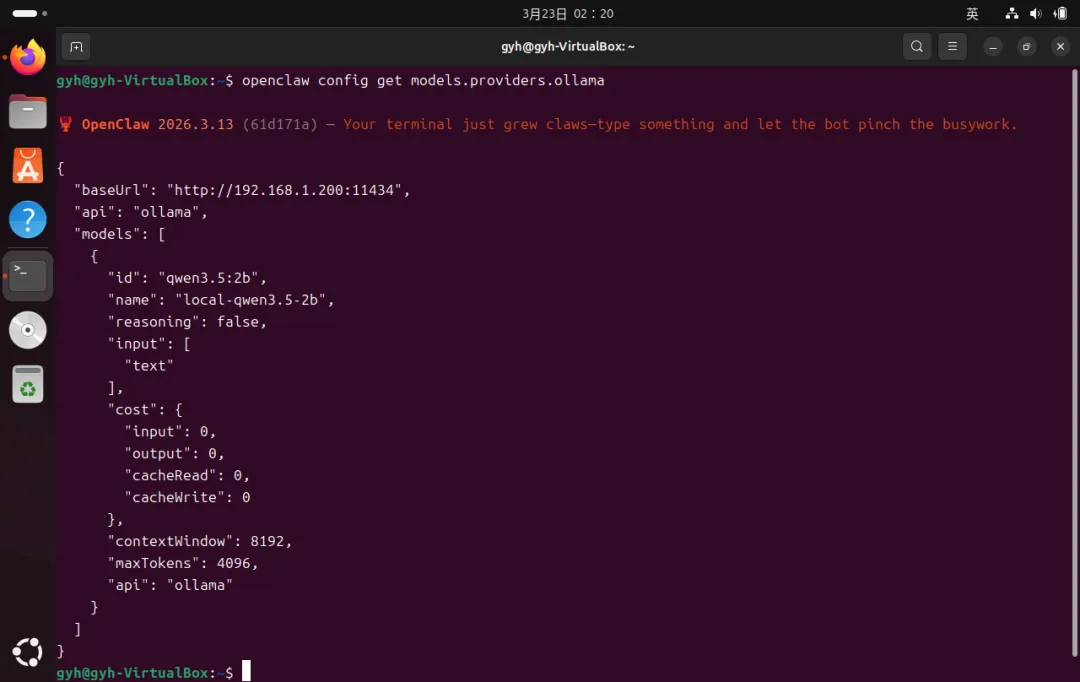1080x682 pixels.
Task: Click the "contextWindow": 8192 line
Action: [x=200, y=541]
